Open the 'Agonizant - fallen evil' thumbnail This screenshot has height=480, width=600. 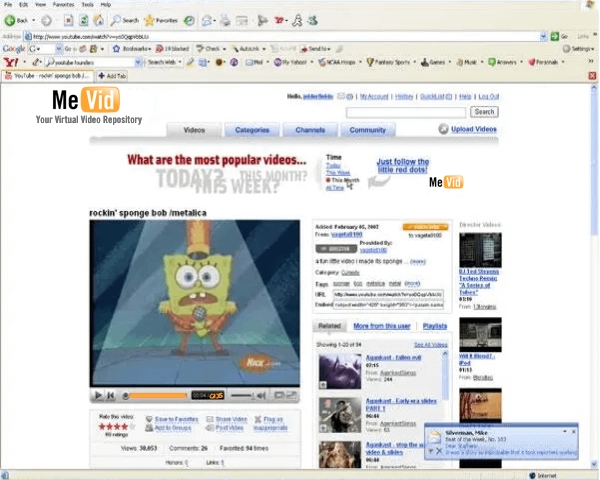[340, 371]
